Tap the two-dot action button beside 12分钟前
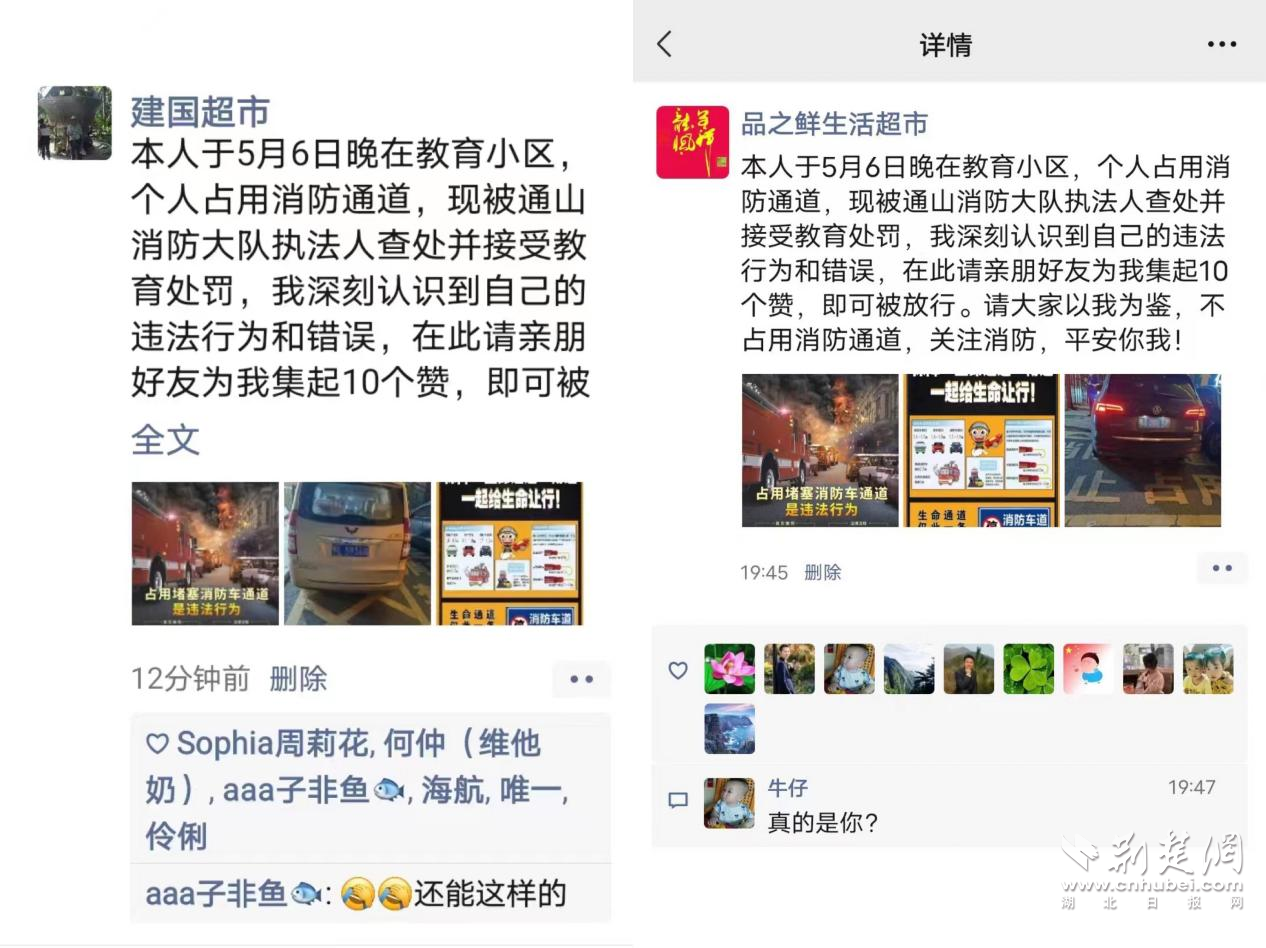The width and height of the screenshot is (1266, 948). [x=581, y=679]
